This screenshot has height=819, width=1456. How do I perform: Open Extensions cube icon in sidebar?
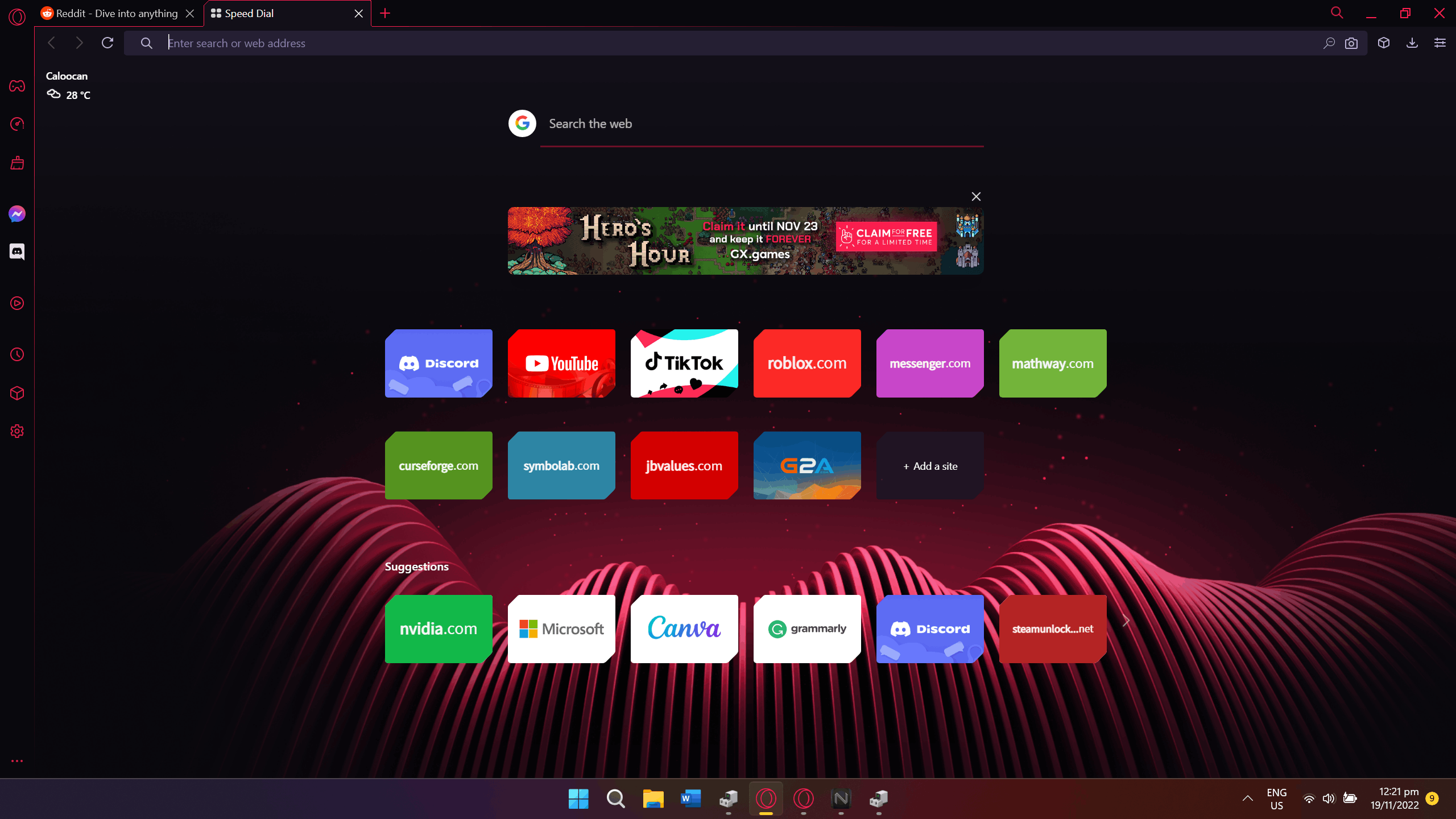17,393
